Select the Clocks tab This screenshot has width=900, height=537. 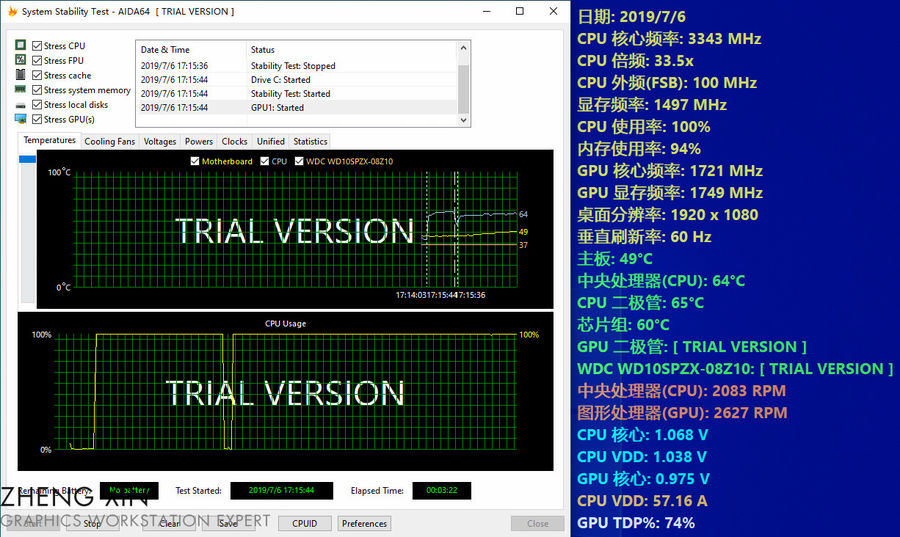tap(234, 141)
